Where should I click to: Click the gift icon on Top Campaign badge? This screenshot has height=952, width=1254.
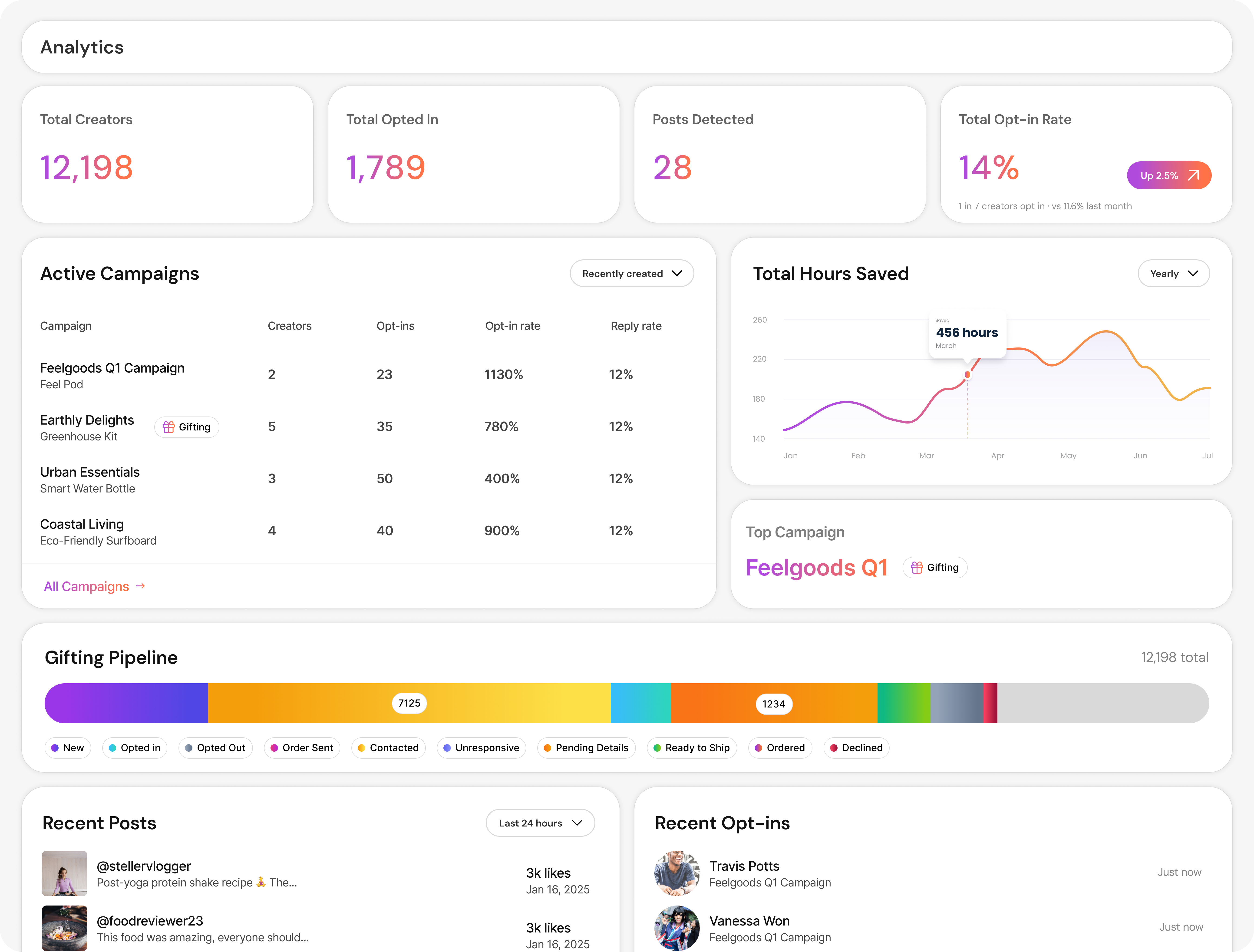click(x=917, y=567)
